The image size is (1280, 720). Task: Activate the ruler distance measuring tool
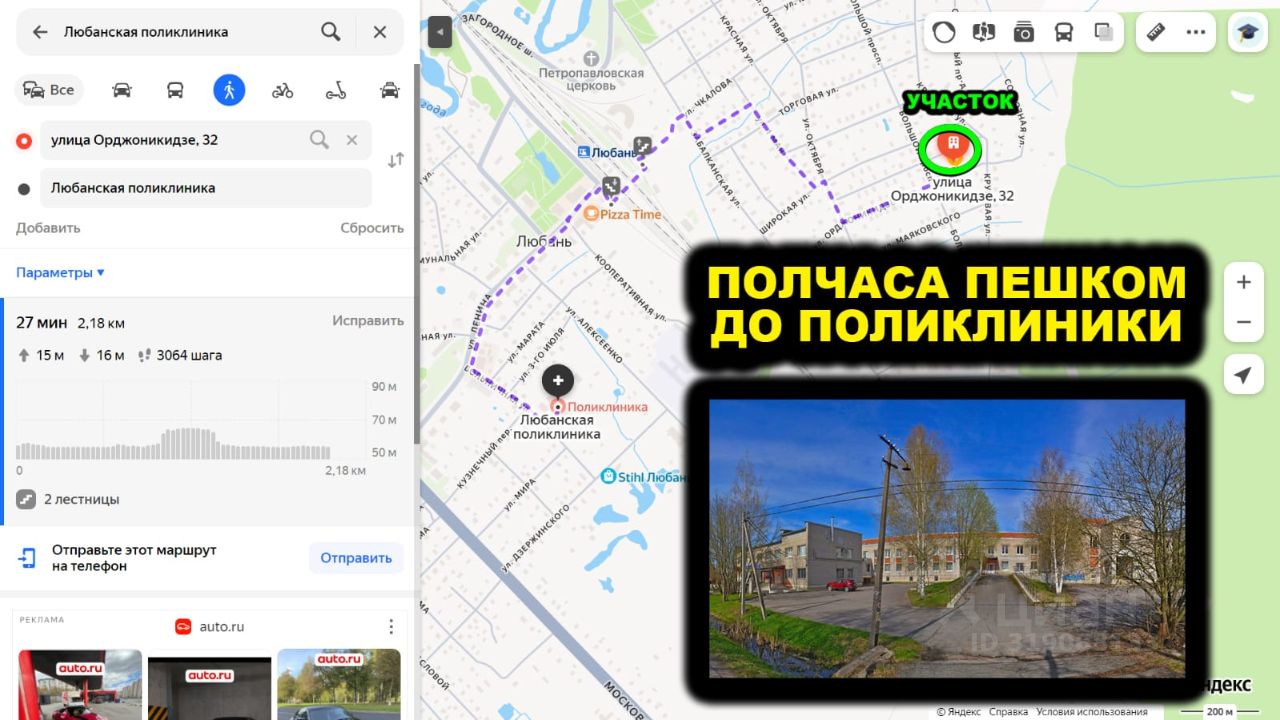[1156, 32]
